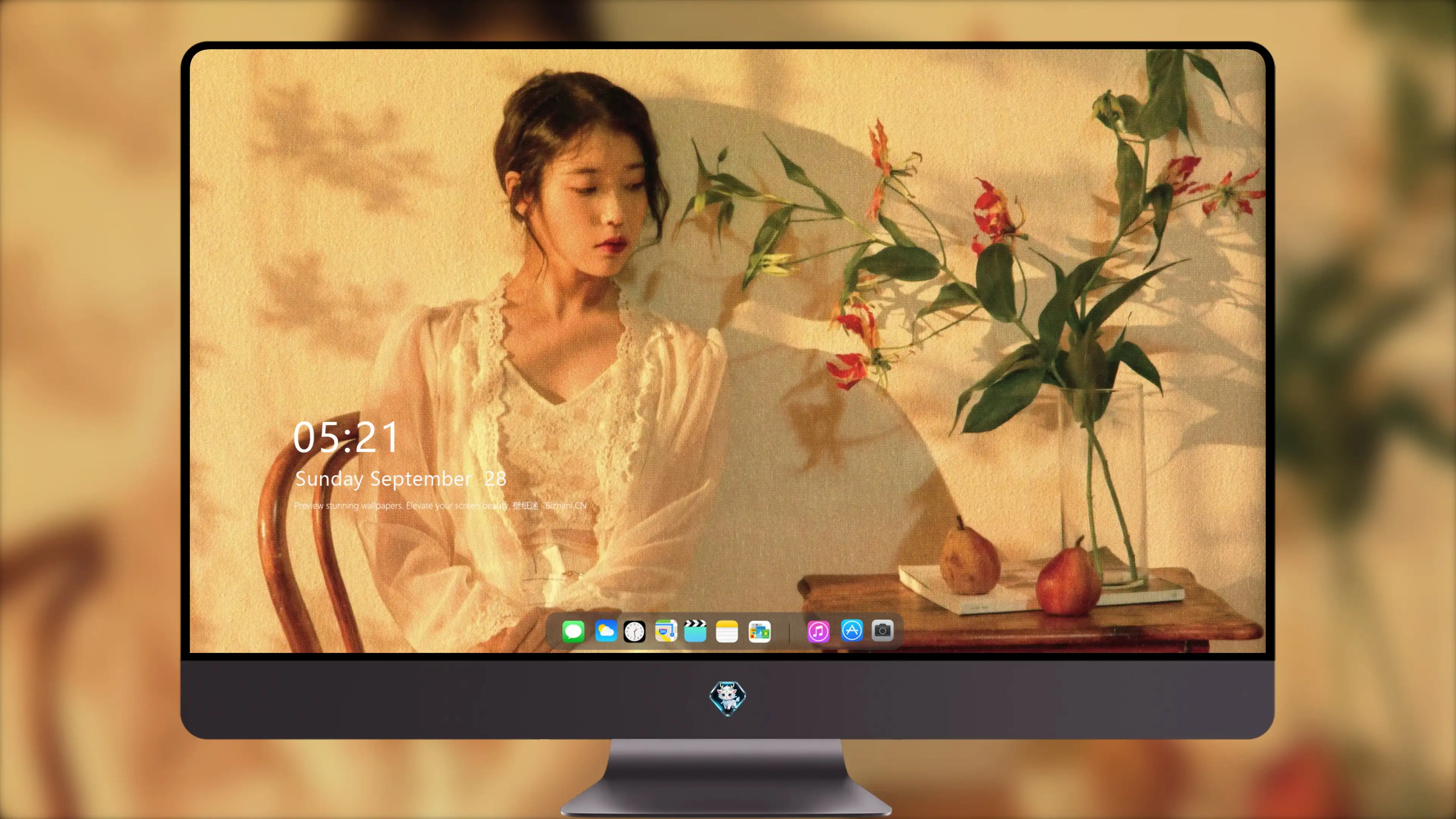1456x819 pixels.
Task: Open the Videos clapperboard app icon
Action: point(695,631)
